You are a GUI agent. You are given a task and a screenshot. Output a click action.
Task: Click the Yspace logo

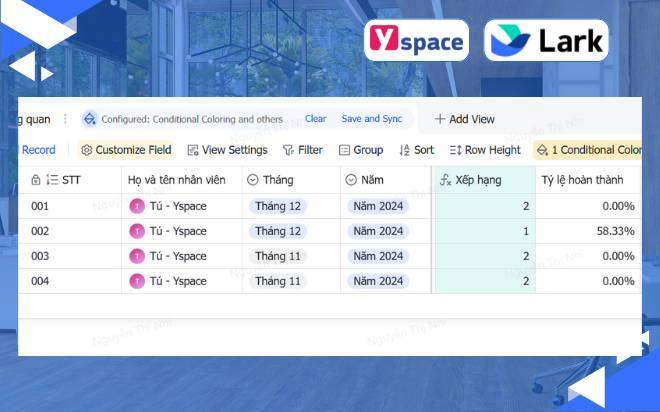tap(416, 40)
